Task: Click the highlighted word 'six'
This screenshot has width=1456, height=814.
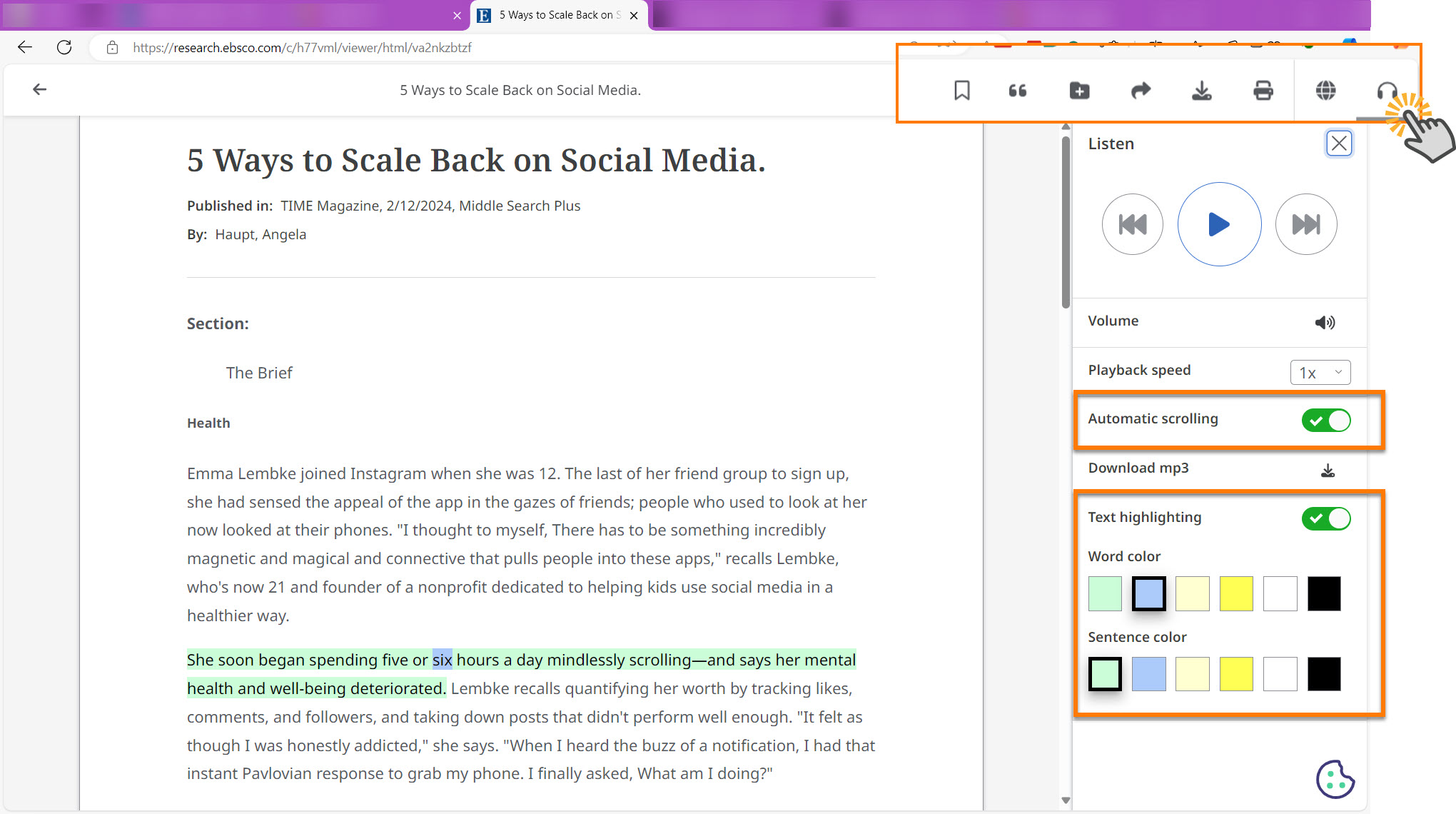Action: (x=443, y=660)
